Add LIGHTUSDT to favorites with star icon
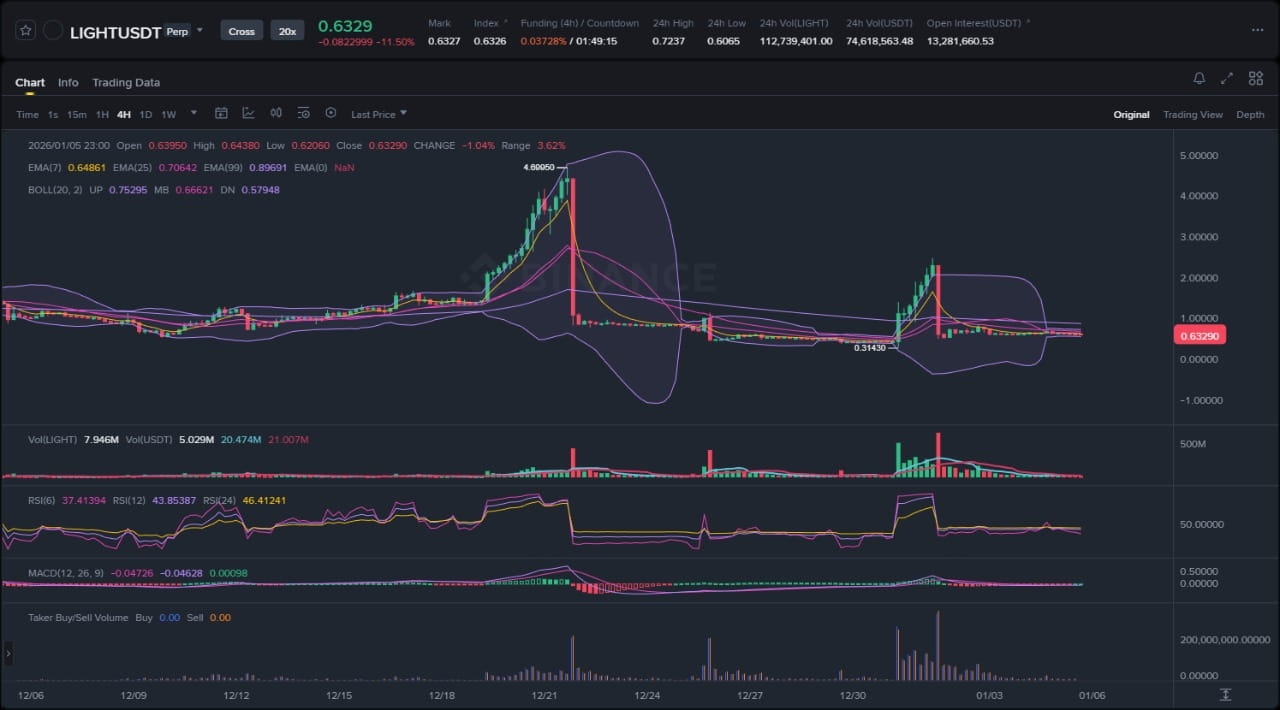The image size is (1280, 710). pos(26,31)
